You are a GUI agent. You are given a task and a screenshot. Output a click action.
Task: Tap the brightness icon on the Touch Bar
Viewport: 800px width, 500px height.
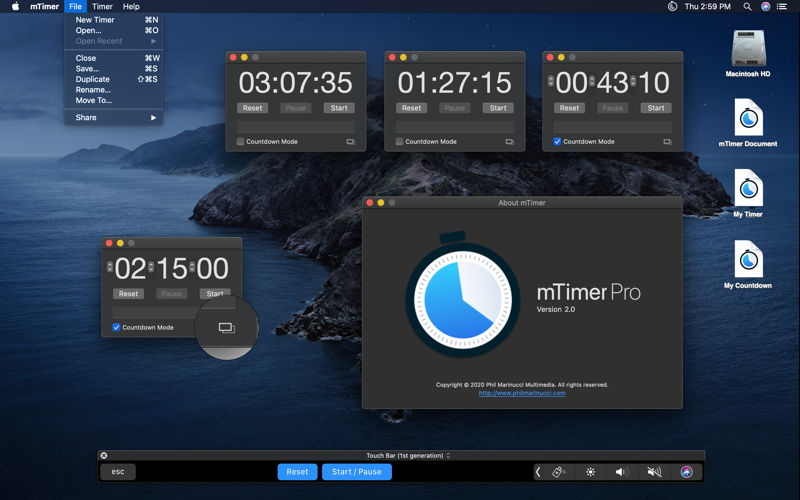click(590, 472)
